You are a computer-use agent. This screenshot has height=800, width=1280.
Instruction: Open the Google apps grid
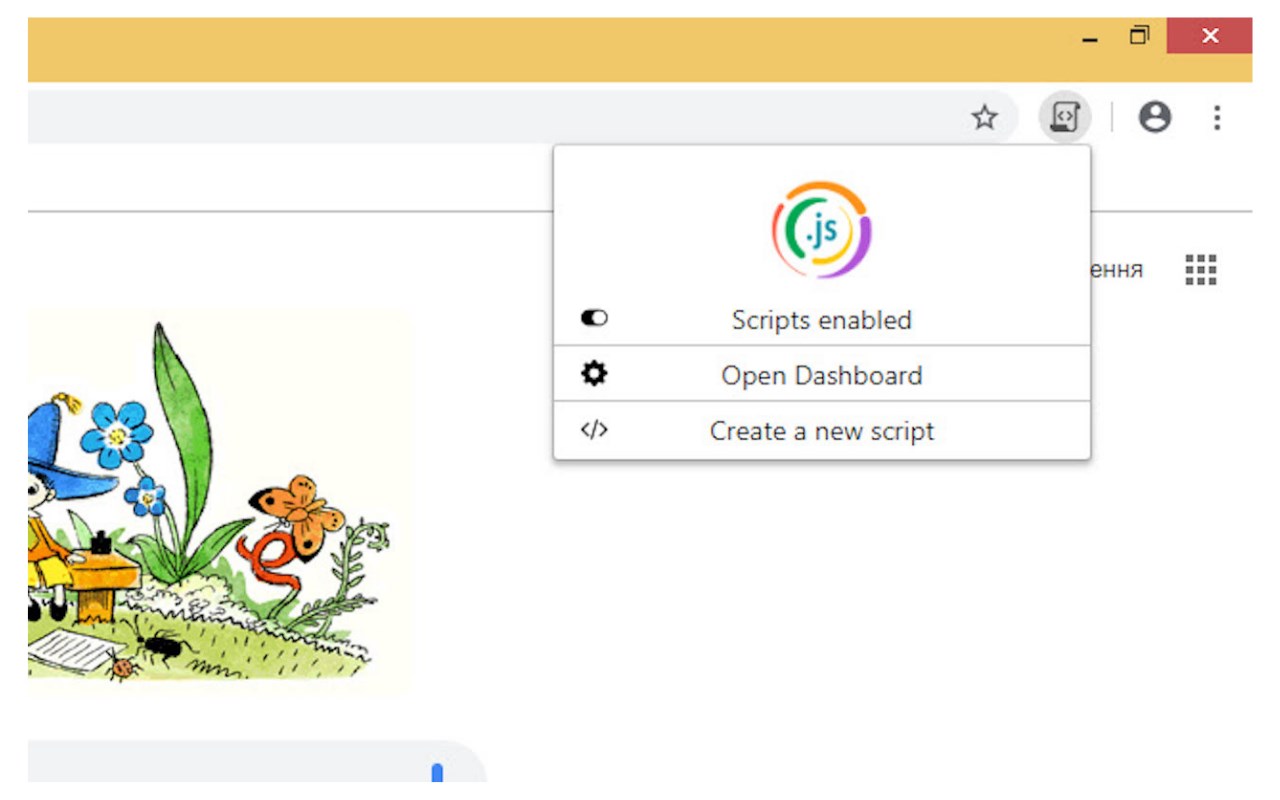click(1200, 269)
